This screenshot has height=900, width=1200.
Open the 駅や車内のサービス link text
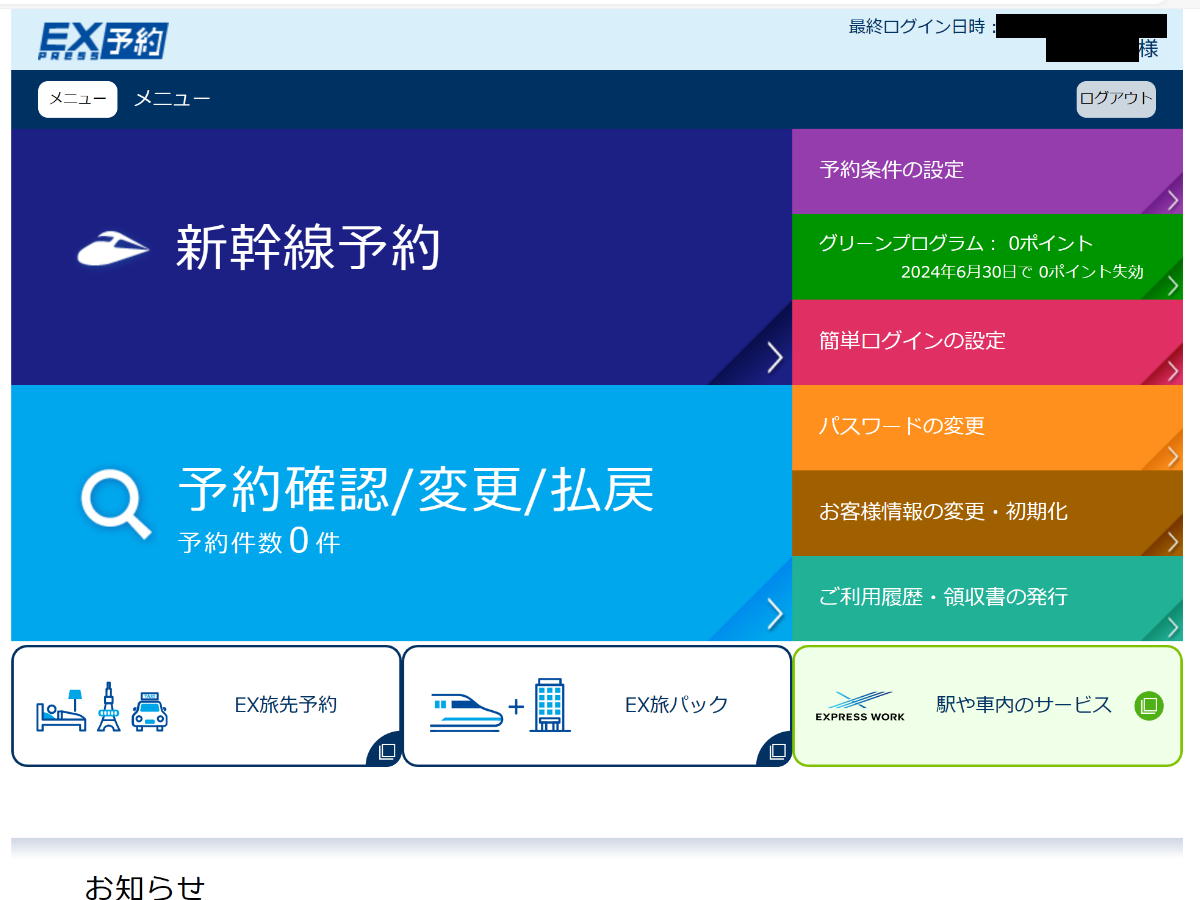pyautogui.click(x=1024, y=705)
